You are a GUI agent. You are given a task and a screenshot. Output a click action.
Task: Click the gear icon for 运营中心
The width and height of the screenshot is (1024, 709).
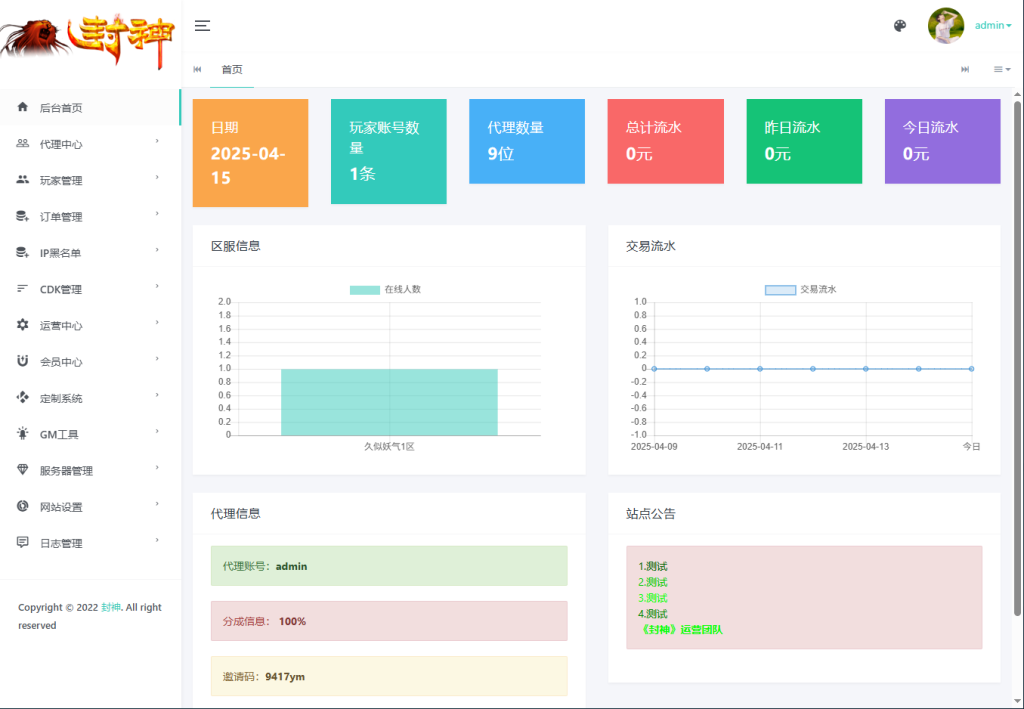[23, 325]
